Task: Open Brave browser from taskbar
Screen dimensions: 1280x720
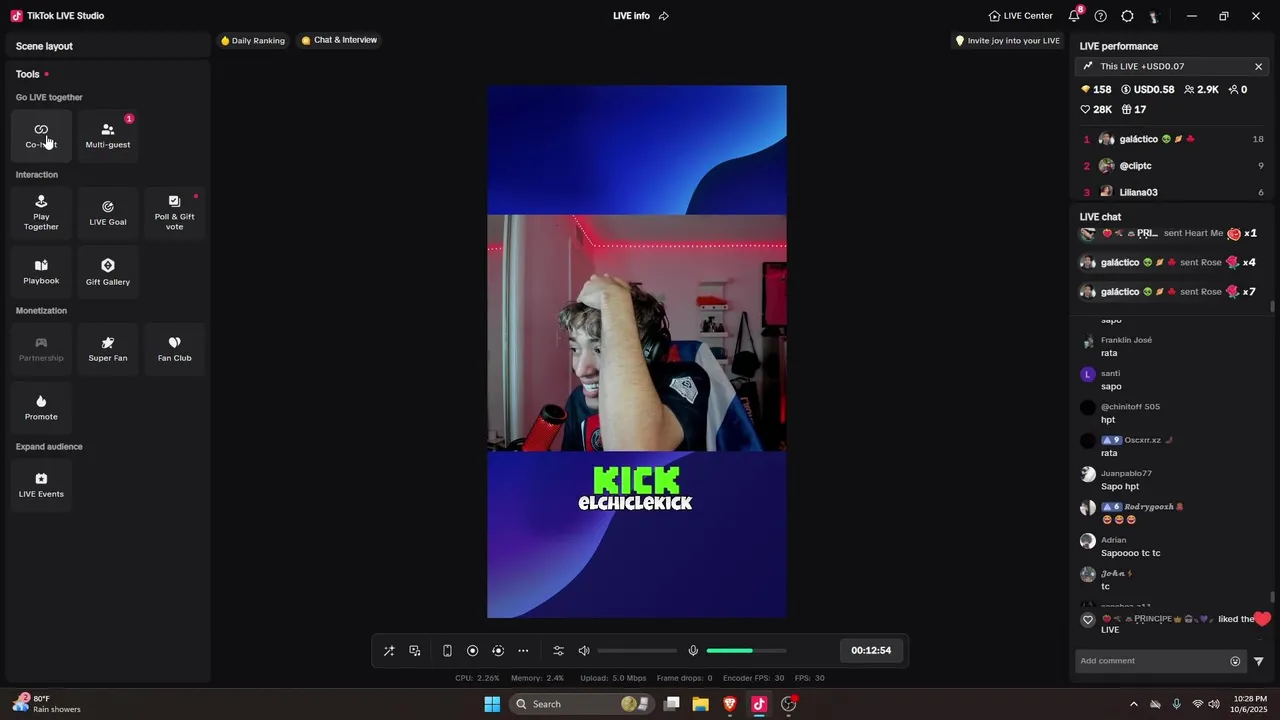Action: pos(730,704)
